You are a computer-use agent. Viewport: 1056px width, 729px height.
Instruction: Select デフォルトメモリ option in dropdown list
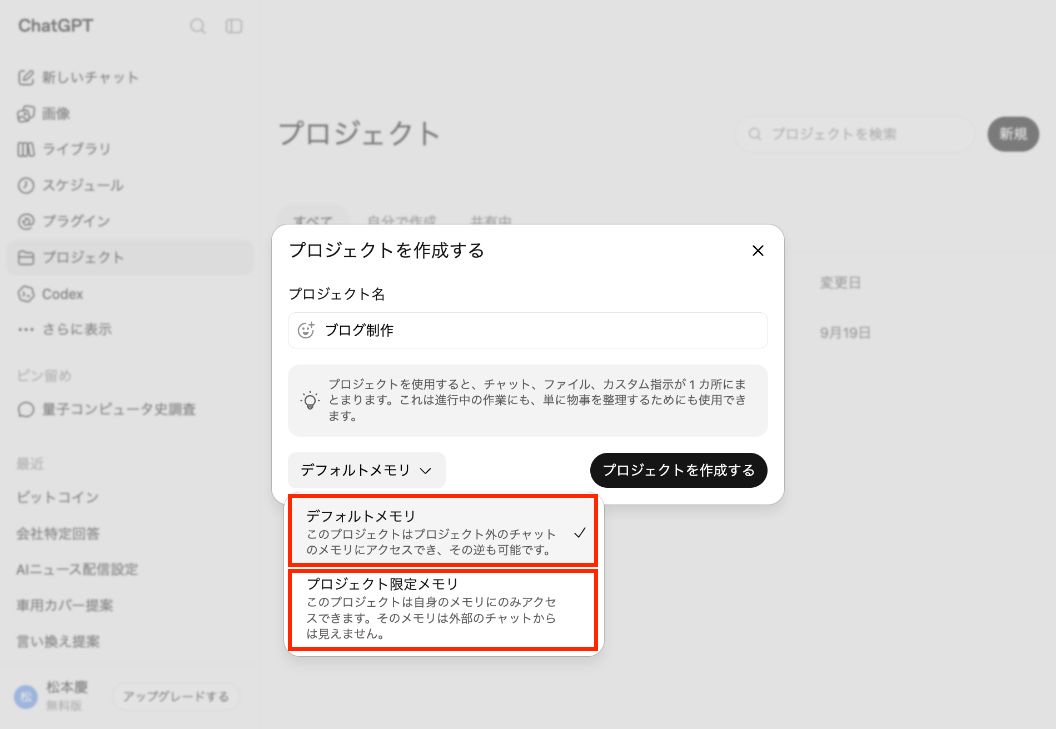click(443, 532)
